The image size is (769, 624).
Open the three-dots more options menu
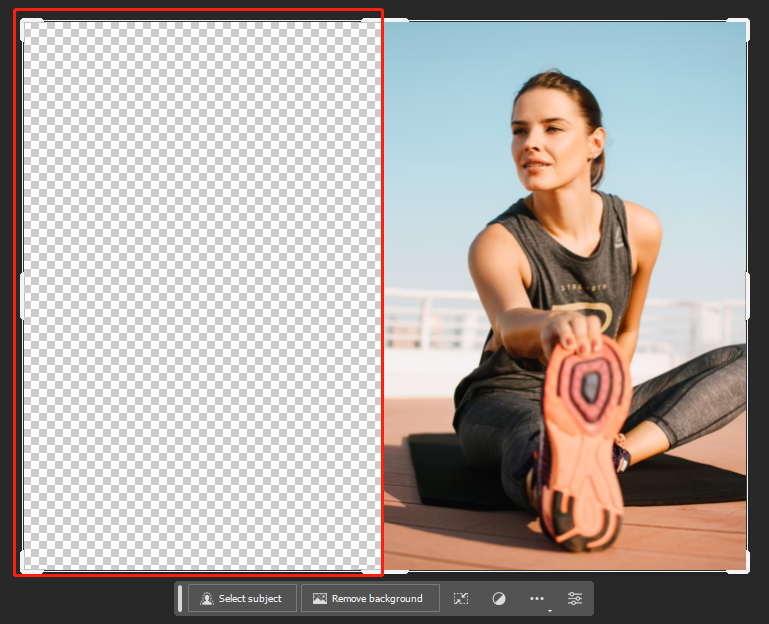click(x=537, y=598)
